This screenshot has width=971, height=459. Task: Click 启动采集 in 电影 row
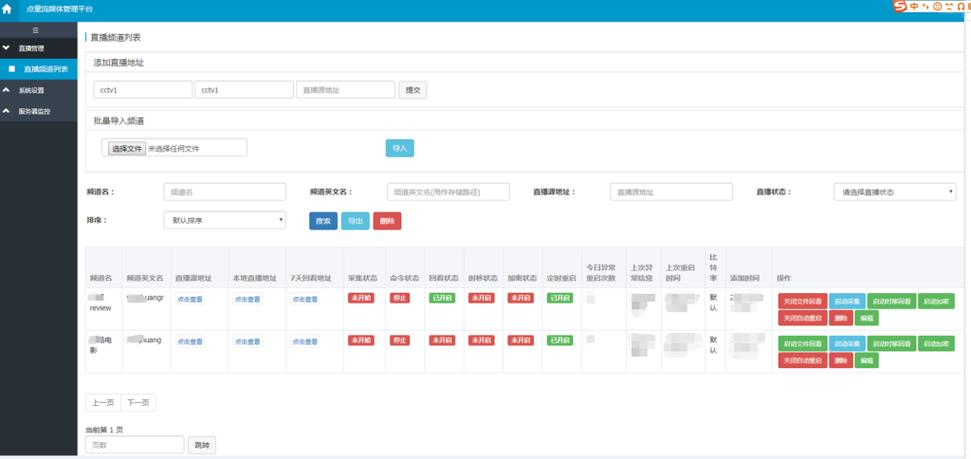(847, 344)
